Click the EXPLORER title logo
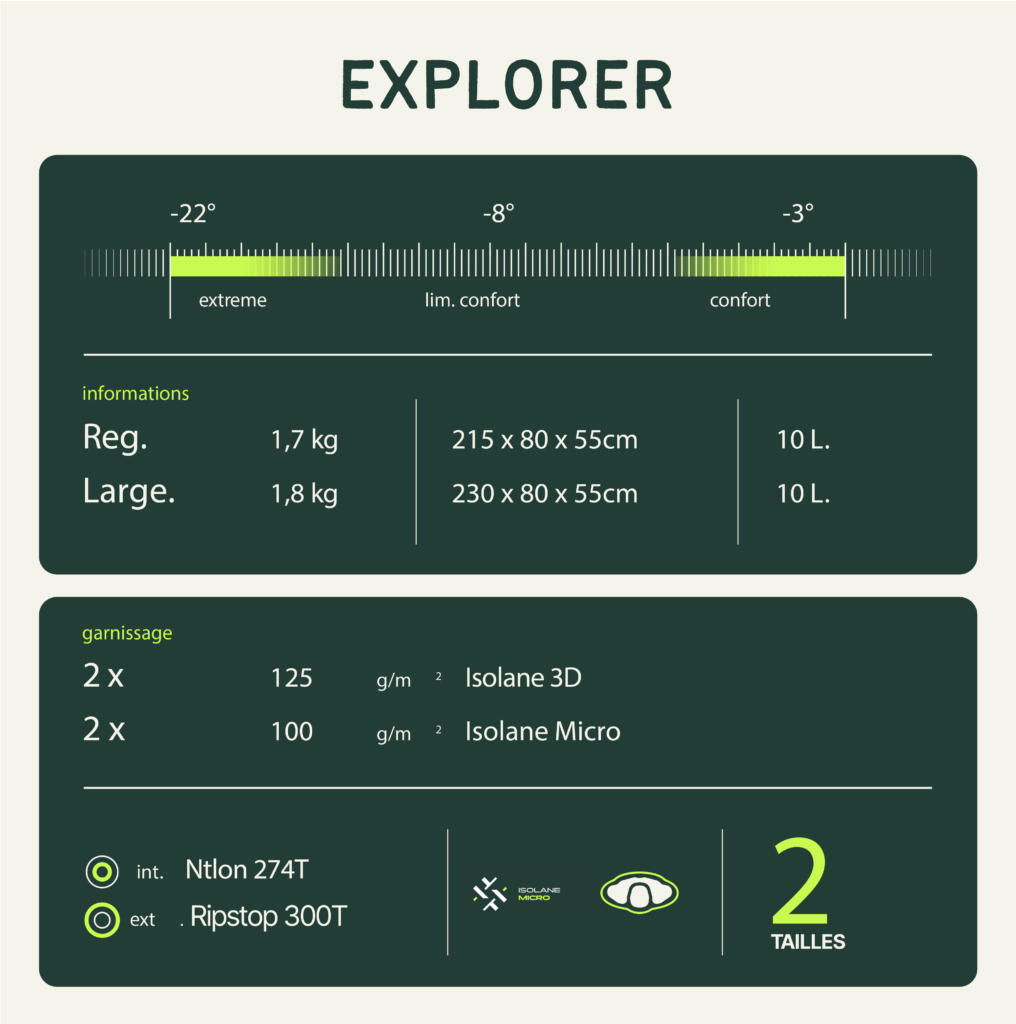 (508, 85)
